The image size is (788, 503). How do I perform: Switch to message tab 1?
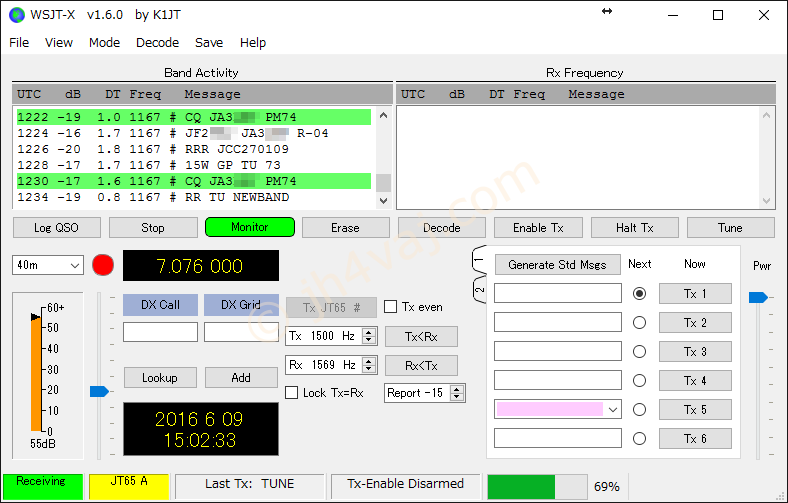coord(479,260)
